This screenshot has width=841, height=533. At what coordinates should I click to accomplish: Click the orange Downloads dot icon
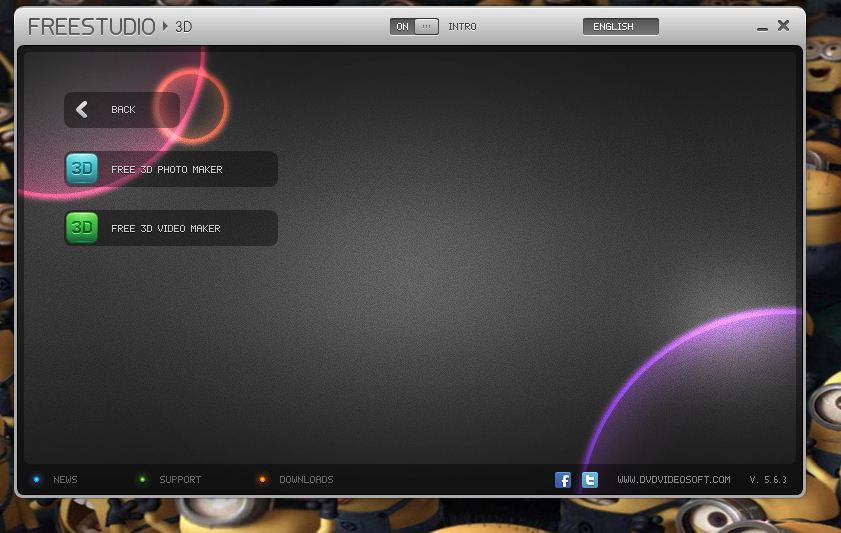pyautogui.click(x=262, y=479)
